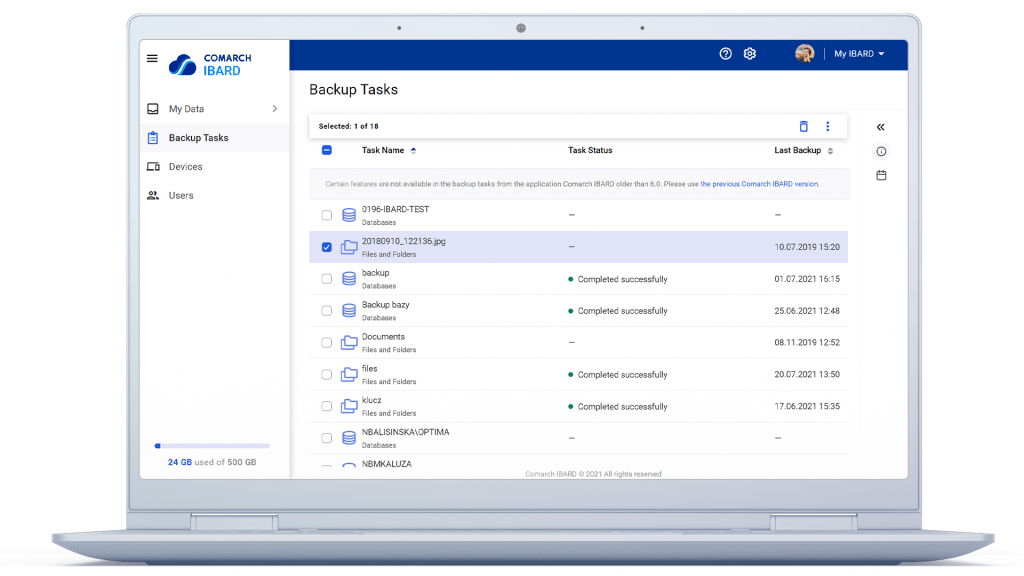The width and height of the screenshot is (1024, 576).
Task: Click folder icon of Documents task
Action: (349, 342)
